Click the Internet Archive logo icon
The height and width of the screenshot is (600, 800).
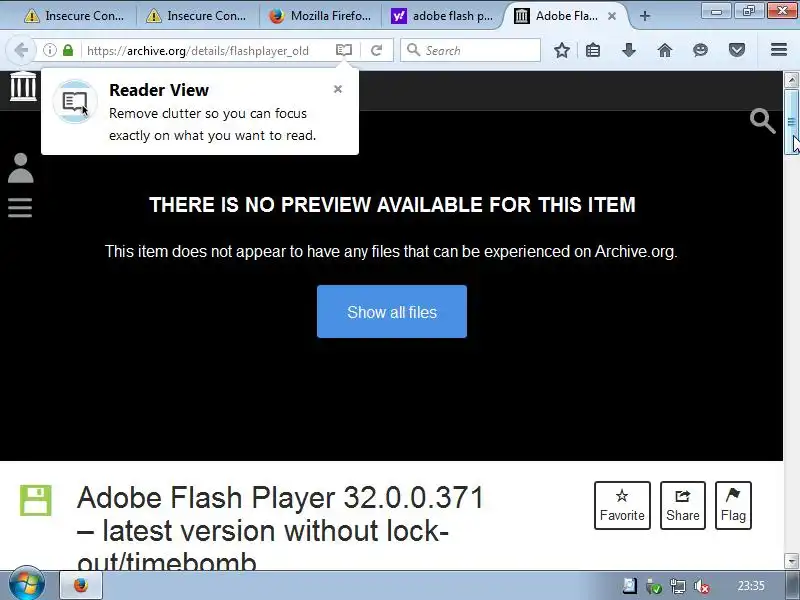point(23,86)
